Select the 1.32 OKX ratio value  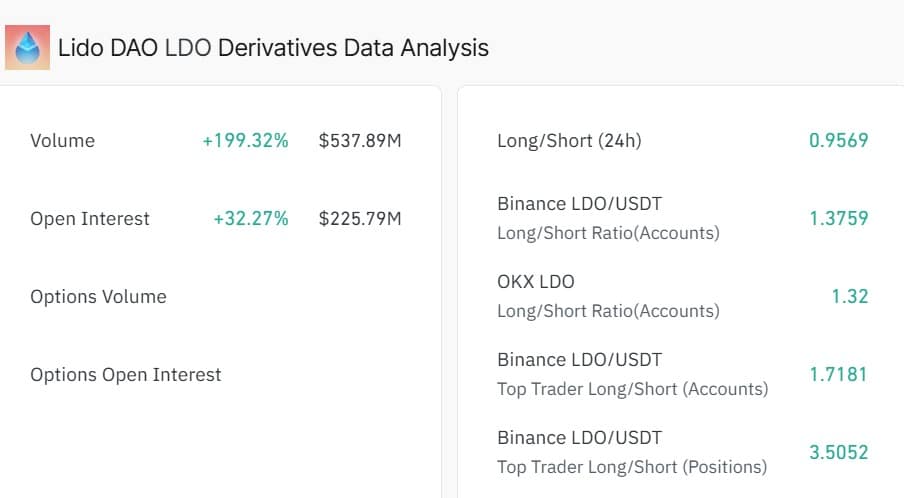[x=850, y=296]
